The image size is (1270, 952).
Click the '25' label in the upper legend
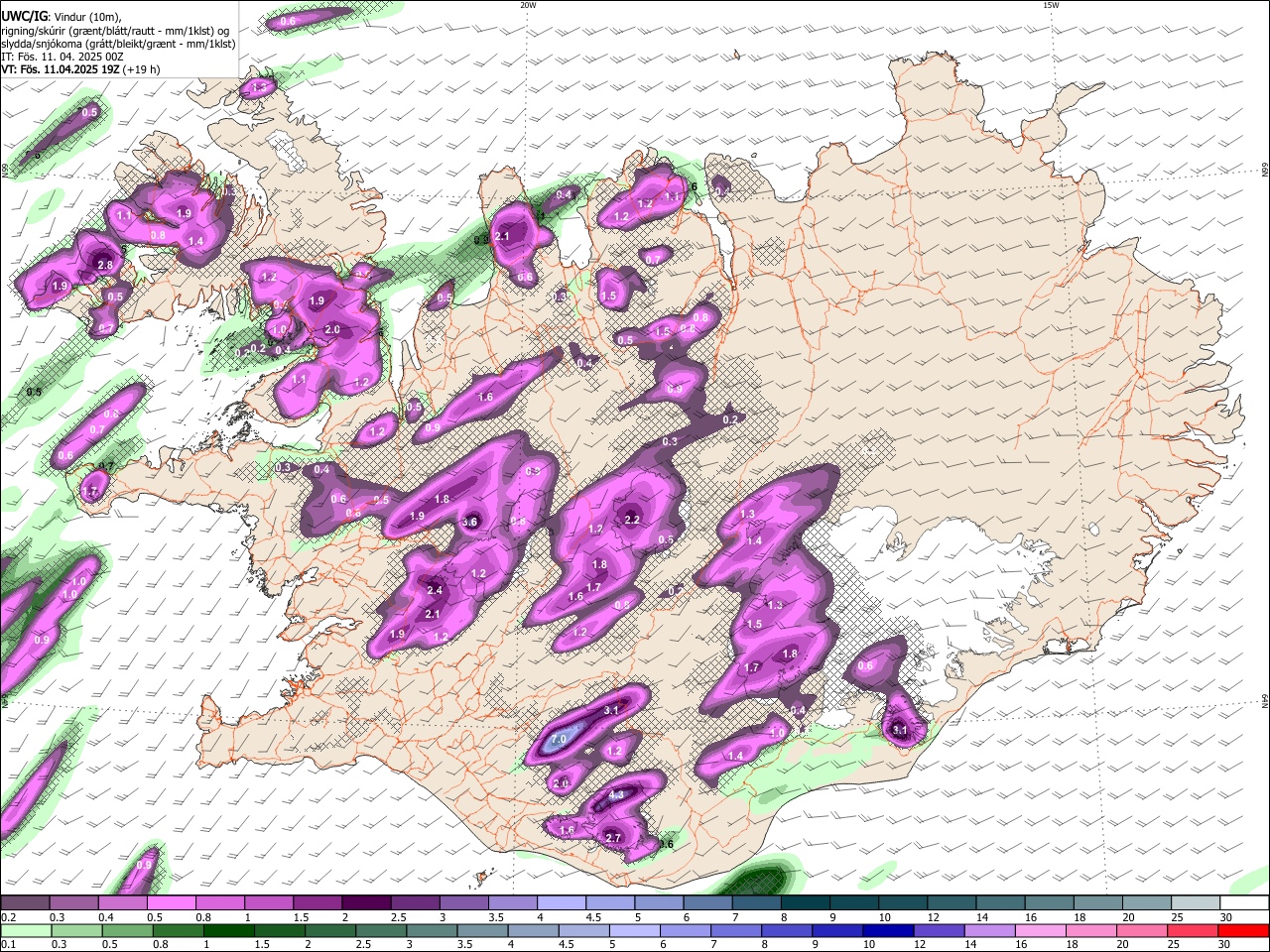(x=1177, y=917)
